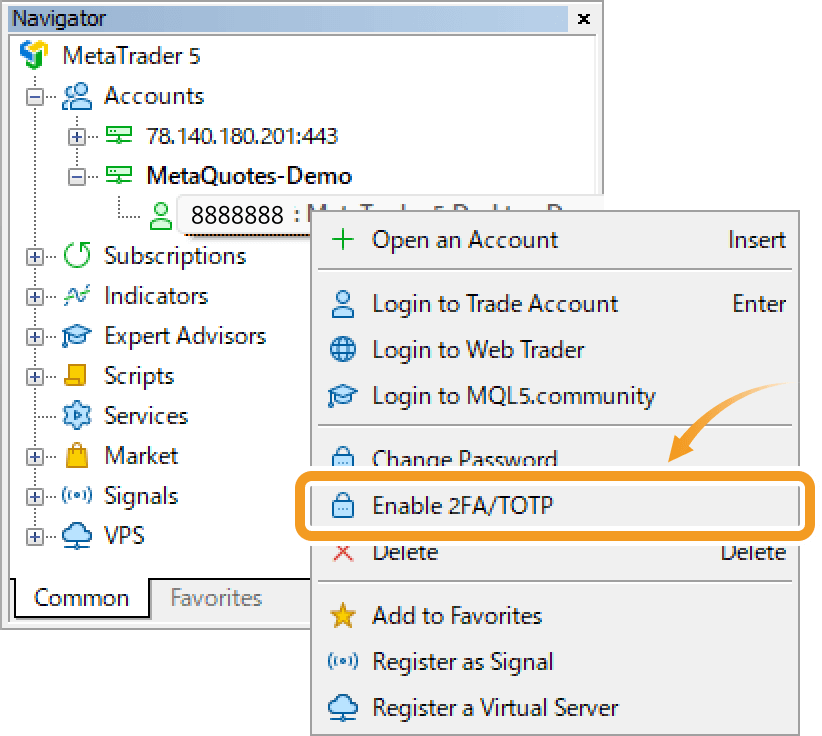Click the user icon beside Login to Trade Account
The width and height of the screenshot is (822, 736).
343,304
